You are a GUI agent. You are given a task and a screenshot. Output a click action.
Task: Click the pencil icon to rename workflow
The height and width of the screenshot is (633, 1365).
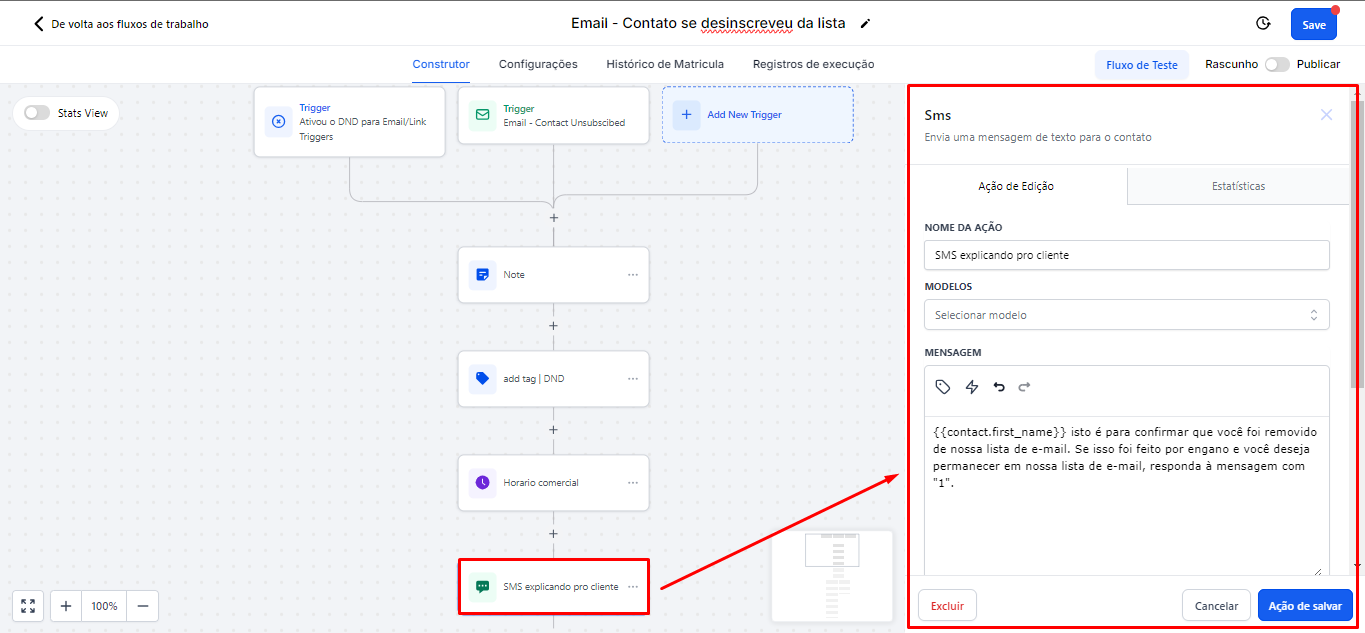point(865,23)
